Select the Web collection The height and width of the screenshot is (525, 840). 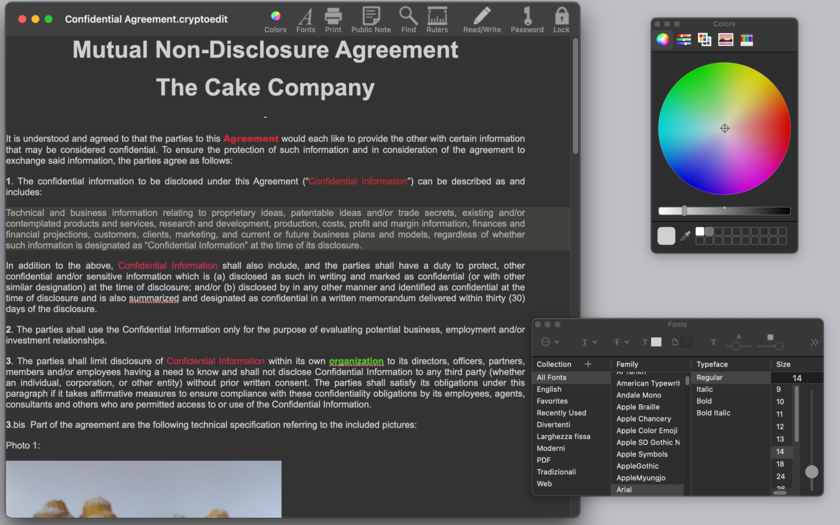pos(572,483)
